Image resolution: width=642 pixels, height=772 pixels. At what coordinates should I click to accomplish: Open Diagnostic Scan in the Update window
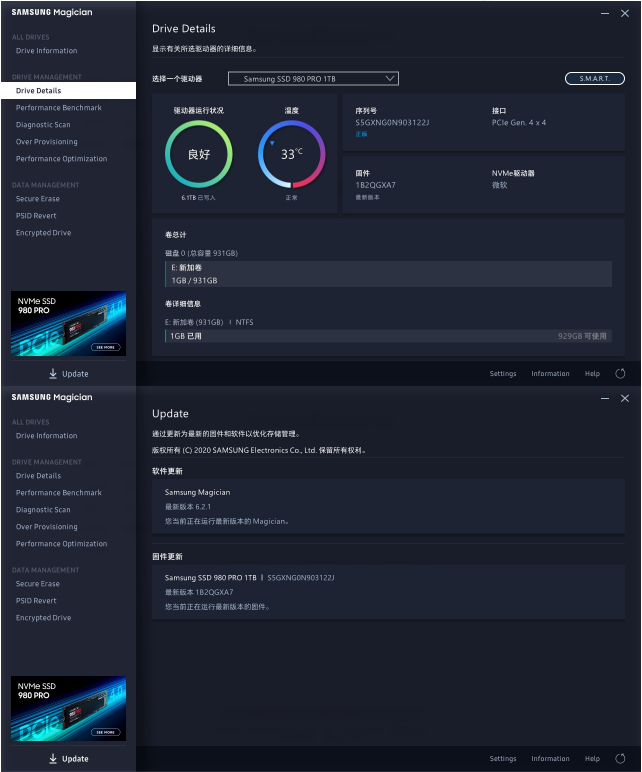pyautogui.click(x=43, y=510)
